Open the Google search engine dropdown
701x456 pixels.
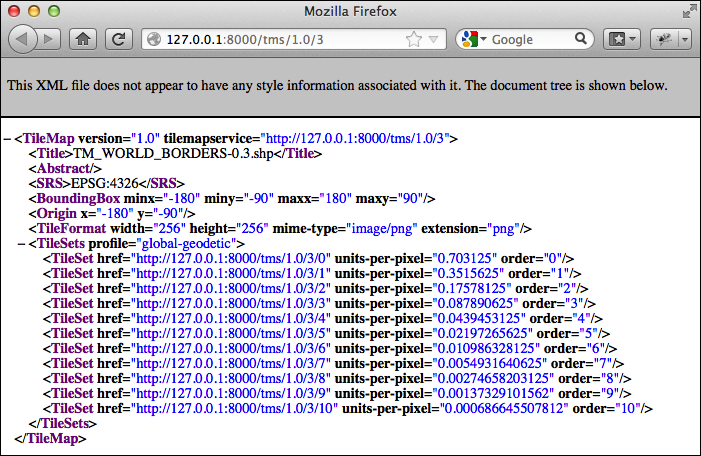pos(474,39)
